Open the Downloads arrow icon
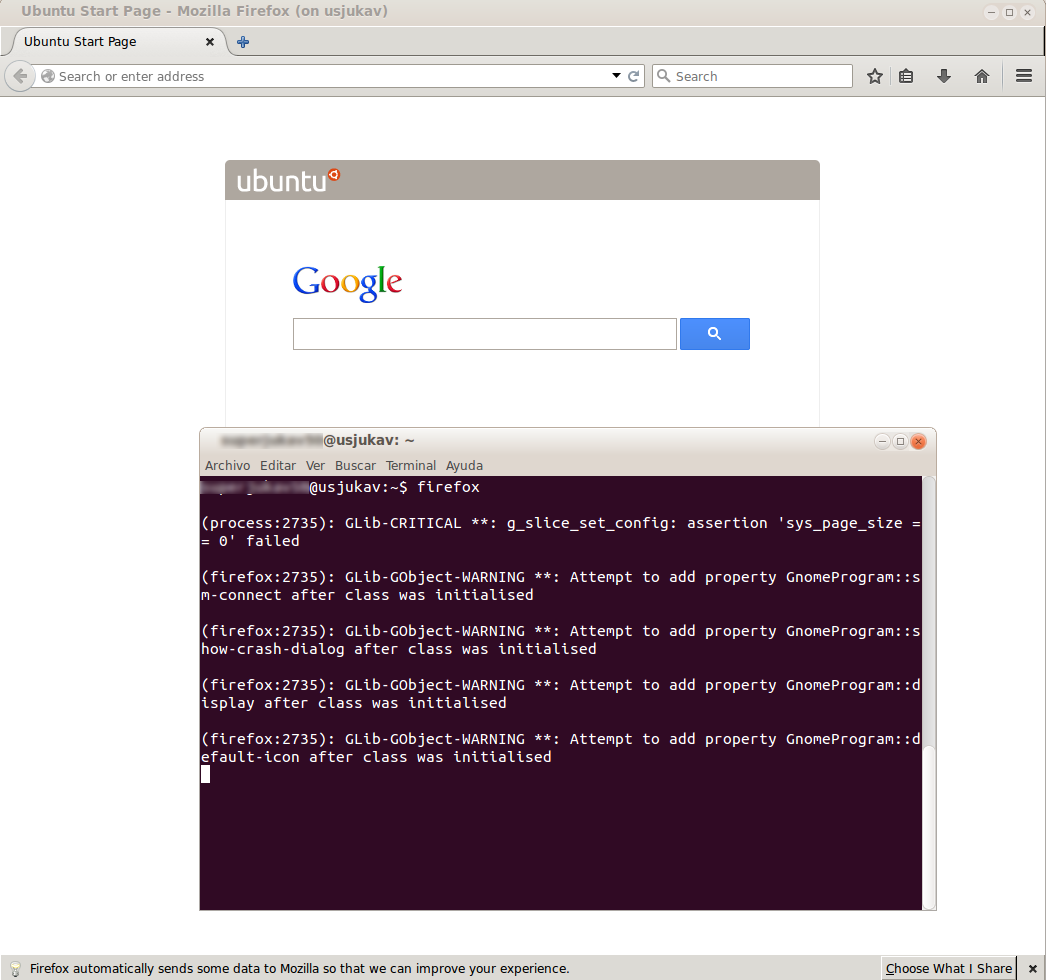The height and width of the screenshot is (980, 1046). click(x=944, y=76)
